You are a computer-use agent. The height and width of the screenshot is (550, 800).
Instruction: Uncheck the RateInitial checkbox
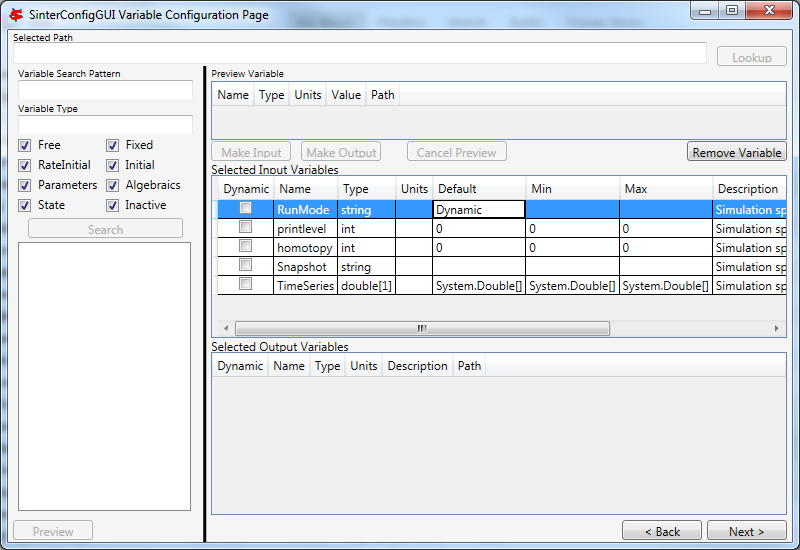tap(24, 165)
